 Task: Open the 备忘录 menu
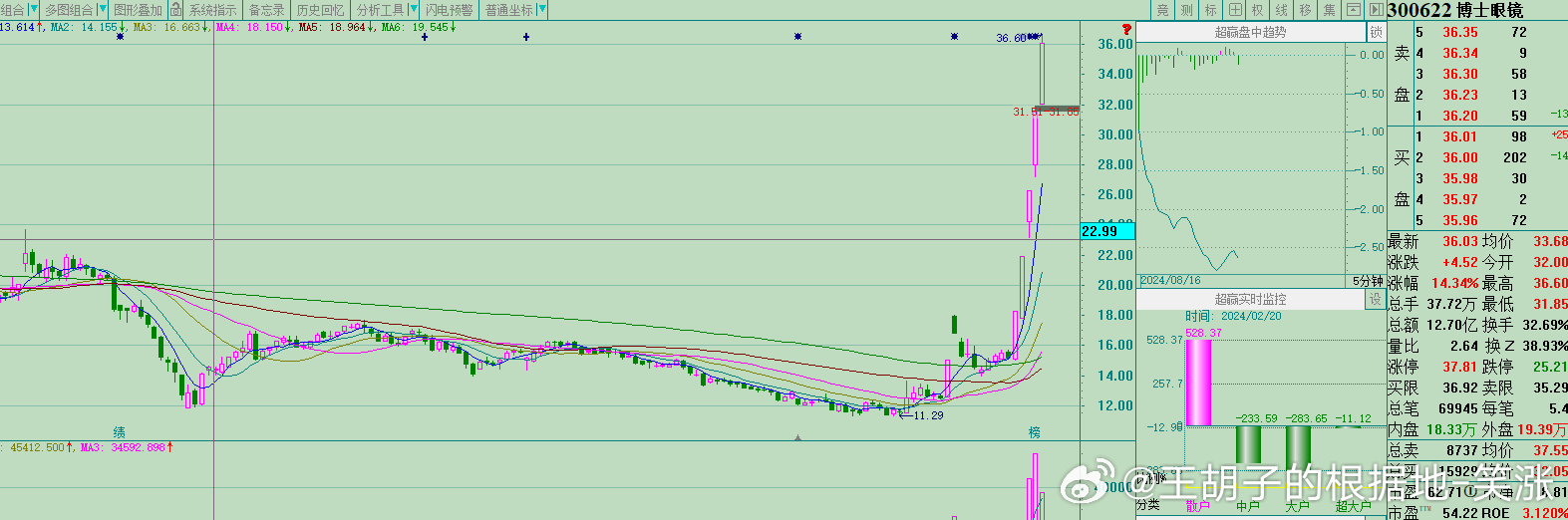pyautogui.click(x=266, y=10)
